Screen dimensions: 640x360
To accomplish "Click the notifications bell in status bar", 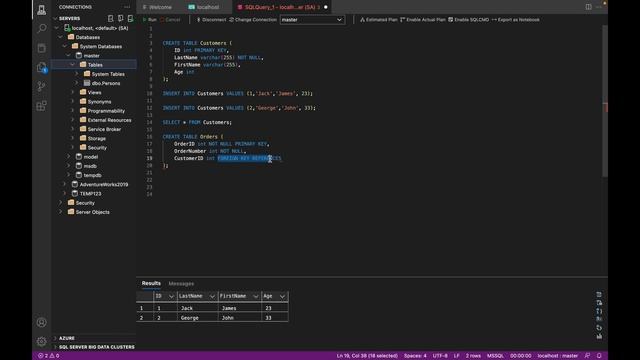I will (x=599, y=356).
